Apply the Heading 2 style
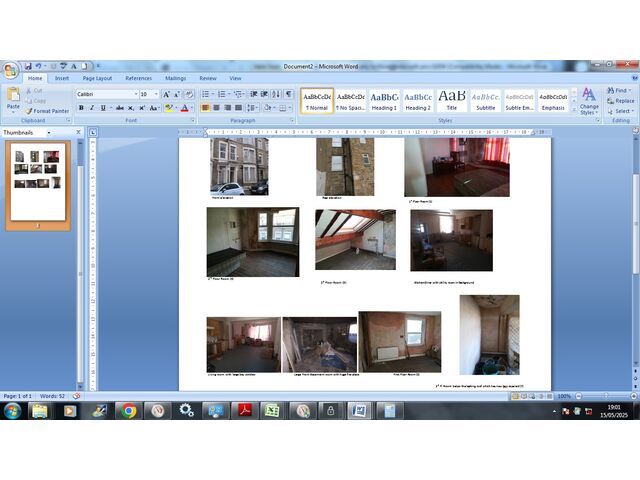640x480 pixels. [418, 101]
